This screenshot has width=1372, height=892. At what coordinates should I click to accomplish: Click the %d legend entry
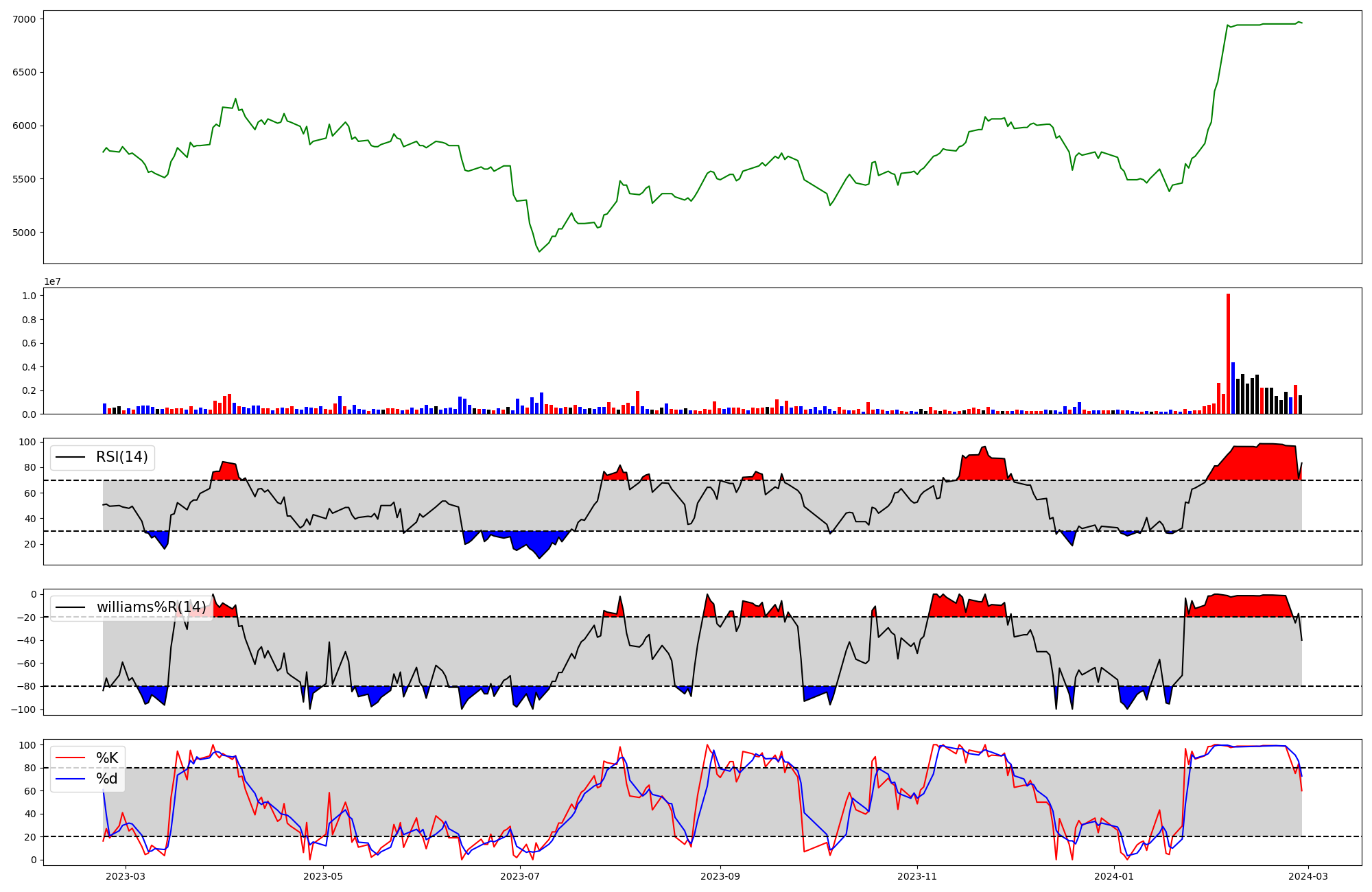coord(107,779)
